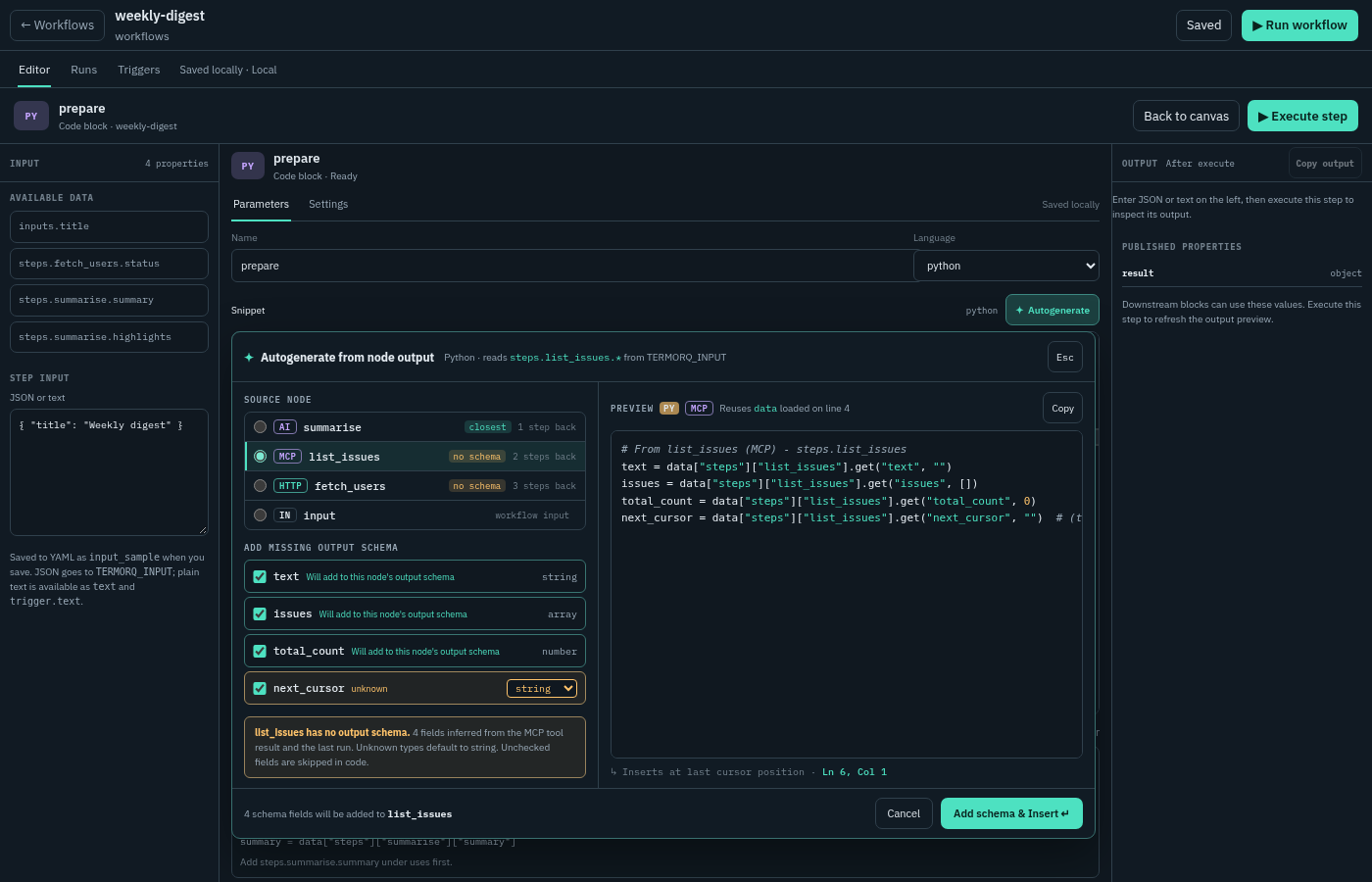Screen dimensions: 1372x882
Task: Click the Copy output button
Action: tap(1325, 164)
